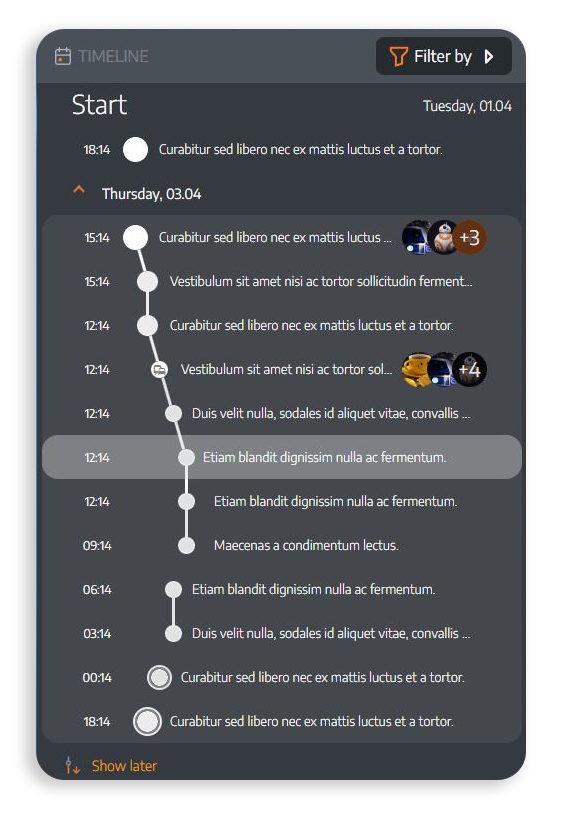This screenshot has height=818, width=561.
Task: Select the ringed marker at last 18:14
Action: 147,721
